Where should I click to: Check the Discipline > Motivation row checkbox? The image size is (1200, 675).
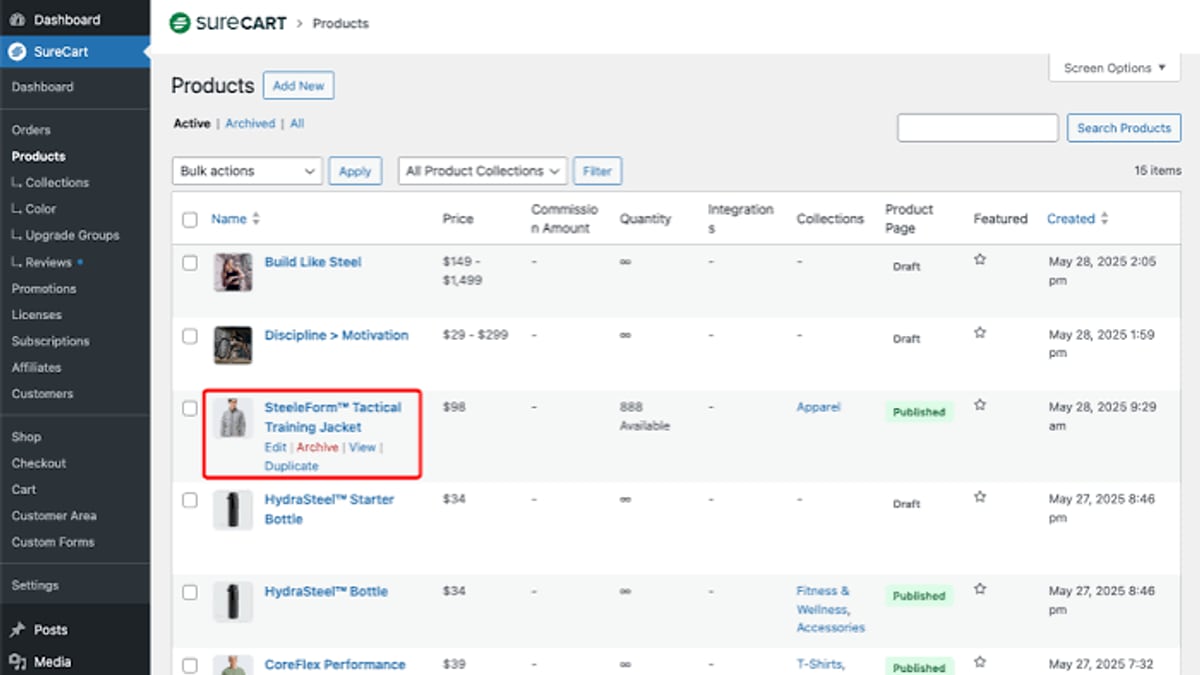click(x=190, y=336)
